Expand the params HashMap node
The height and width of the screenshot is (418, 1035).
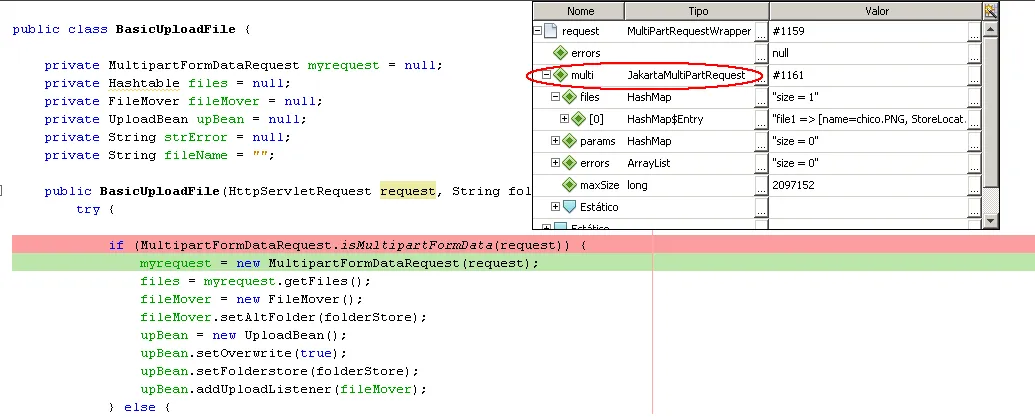[555, 141]
